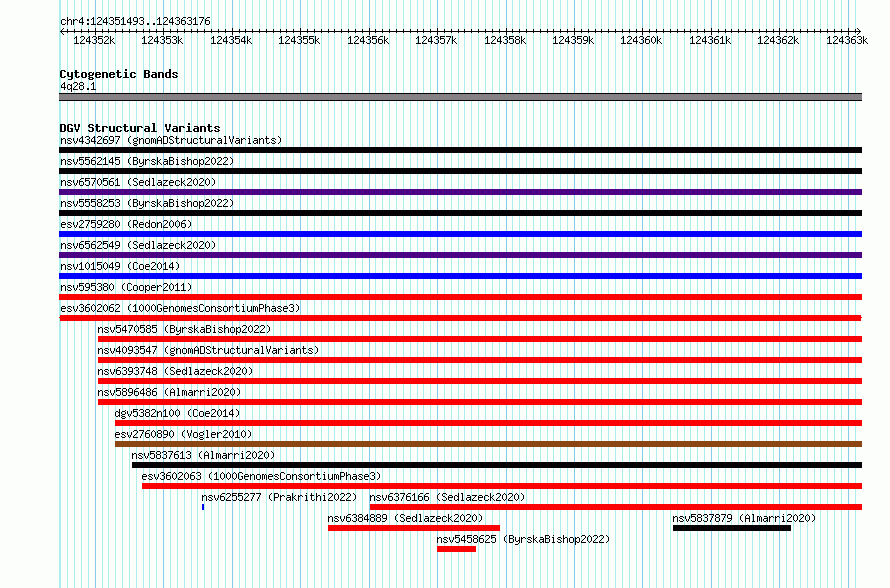Click the red bar of nsv6384889

tap(414, 528)
